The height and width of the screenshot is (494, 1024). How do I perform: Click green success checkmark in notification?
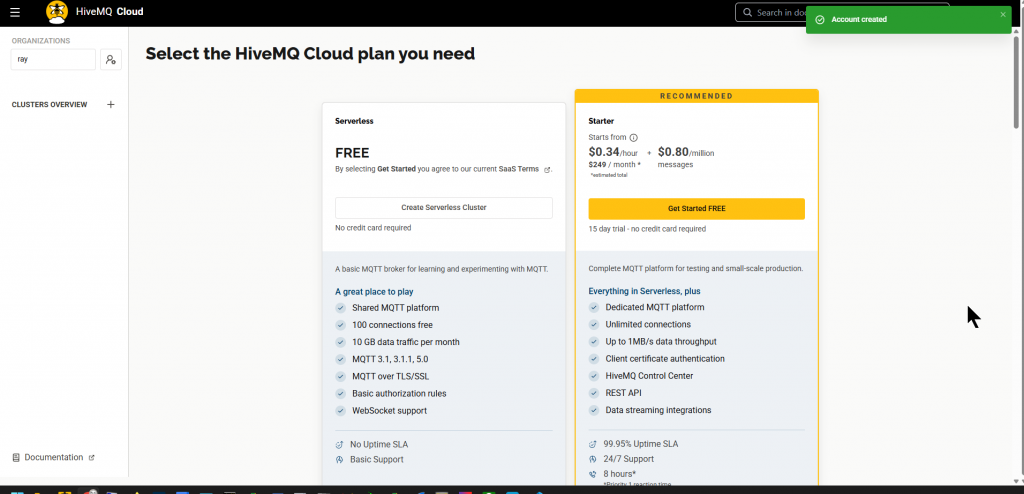pyautogui.click(x=820, y=19)
